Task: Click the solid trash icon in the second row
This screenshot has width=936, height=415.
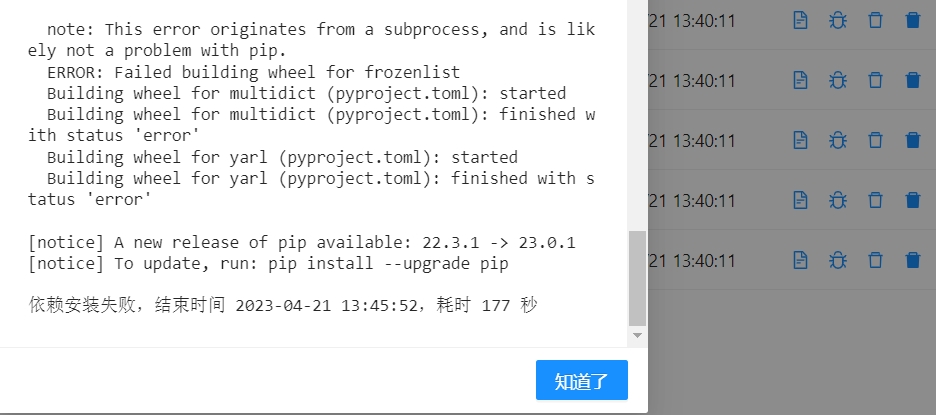Action: 912,80
